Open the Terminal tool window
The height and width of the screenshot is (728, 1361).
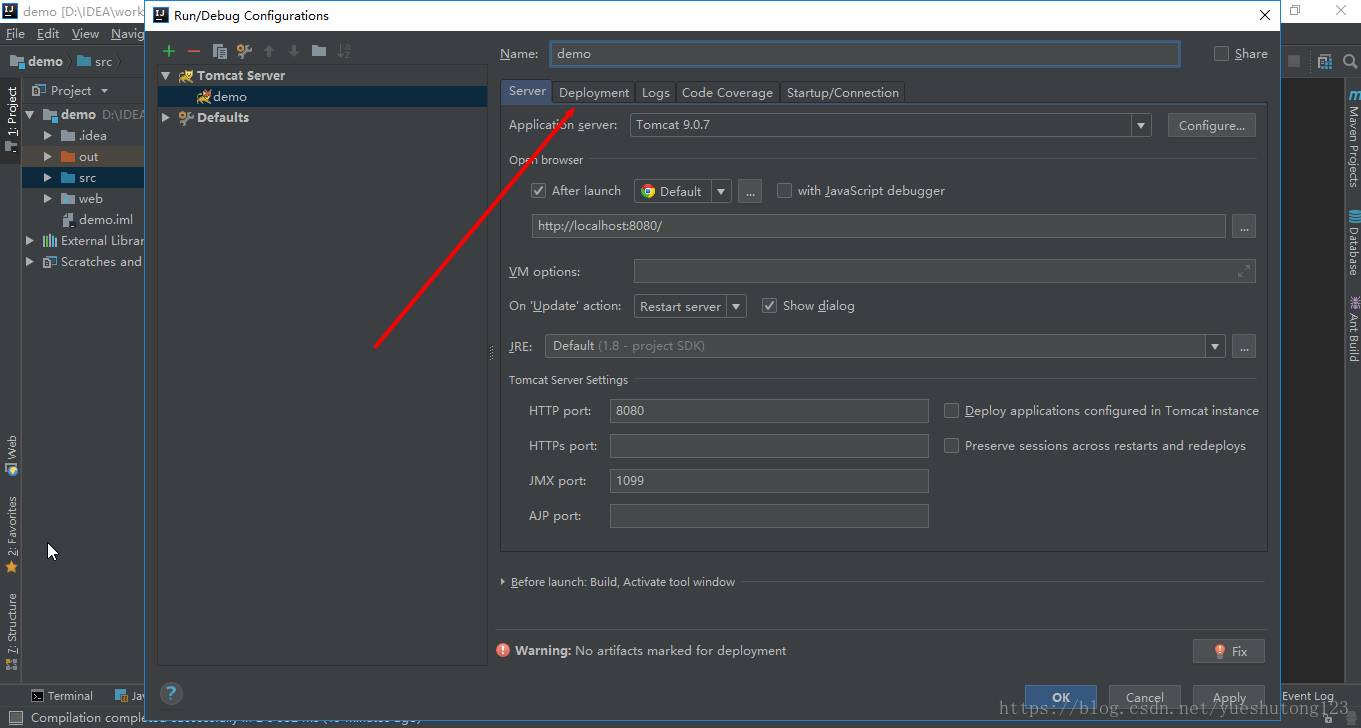pos(61,696)
